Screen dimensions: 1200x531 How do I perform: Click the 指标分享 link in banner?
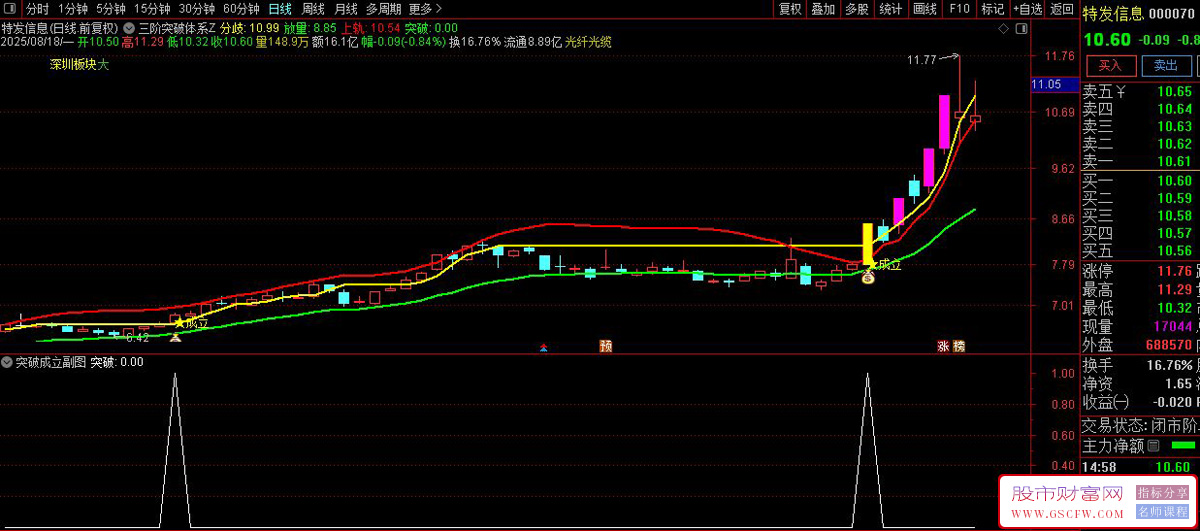1161,493
